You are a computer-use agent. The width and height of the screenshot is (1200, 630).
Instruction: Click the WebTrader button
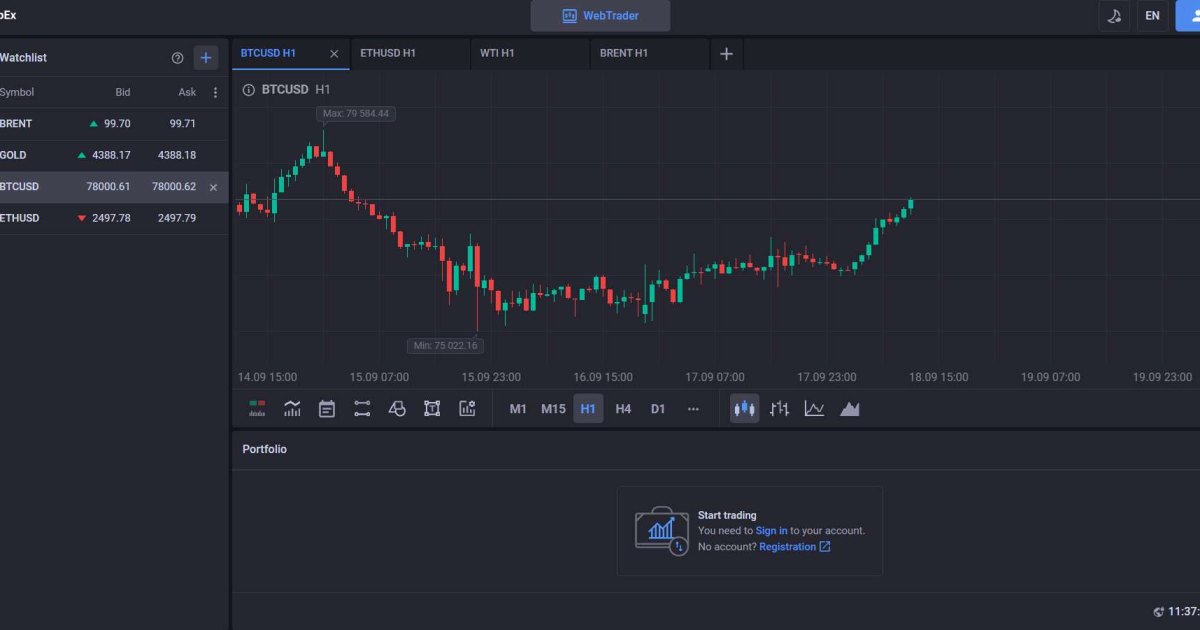click(x=600, y=16)
